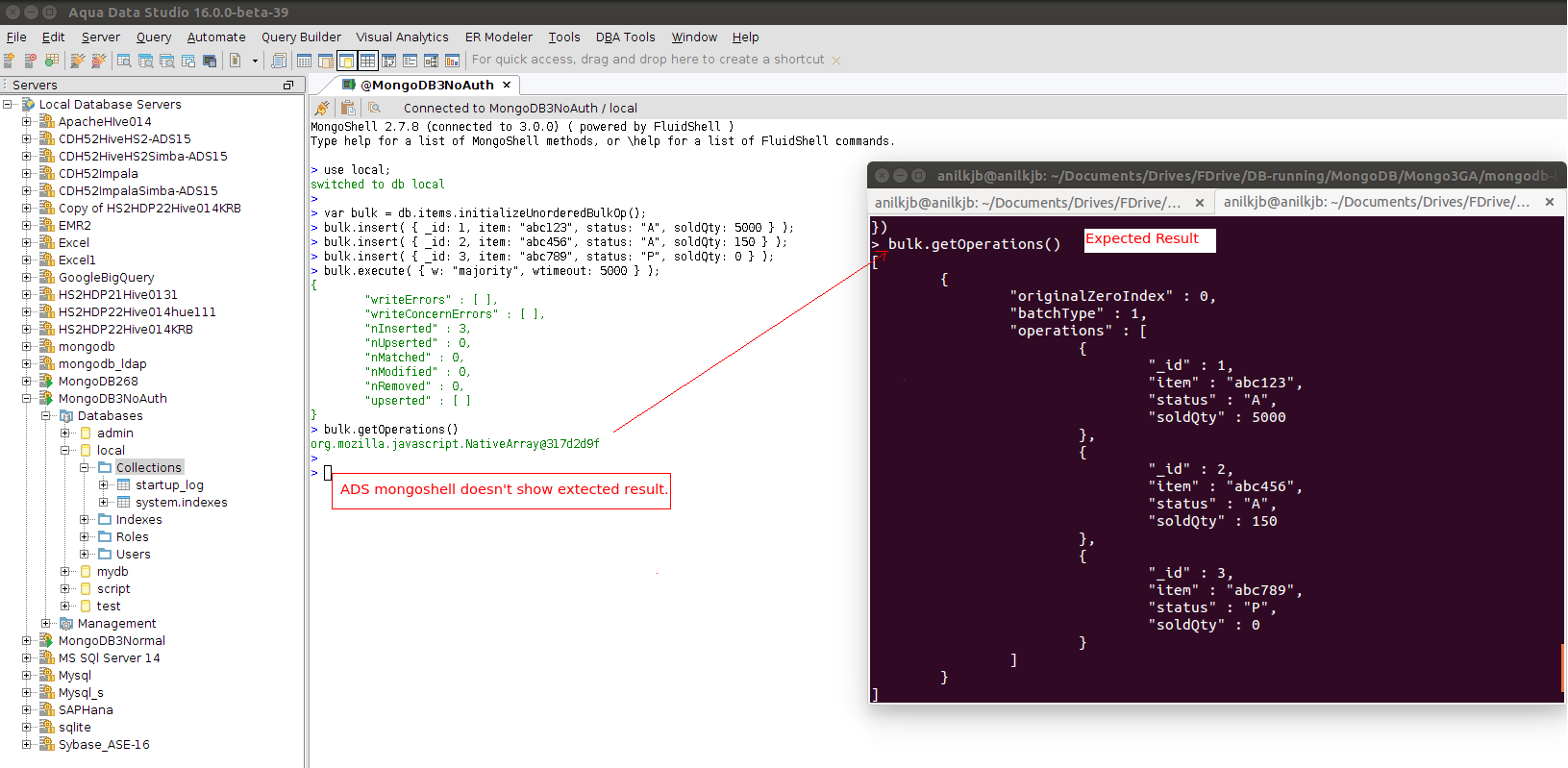Click the Roles folder icon
Image resolution: width=1568 pixels, height=768 pixels.
pos(105,537)
